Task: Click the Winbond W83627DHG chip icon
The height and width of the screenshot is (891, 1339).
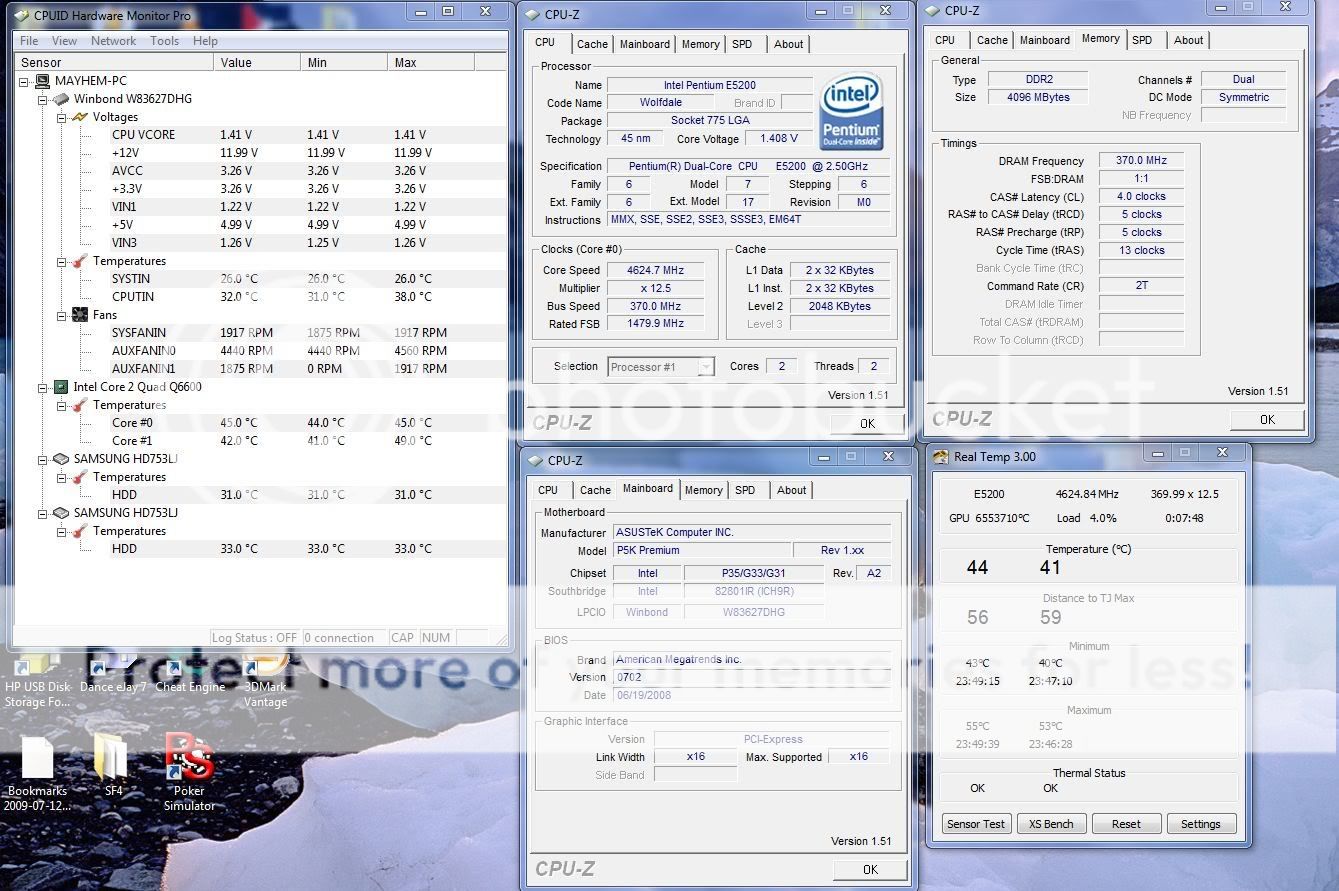Action: (61, 99)
